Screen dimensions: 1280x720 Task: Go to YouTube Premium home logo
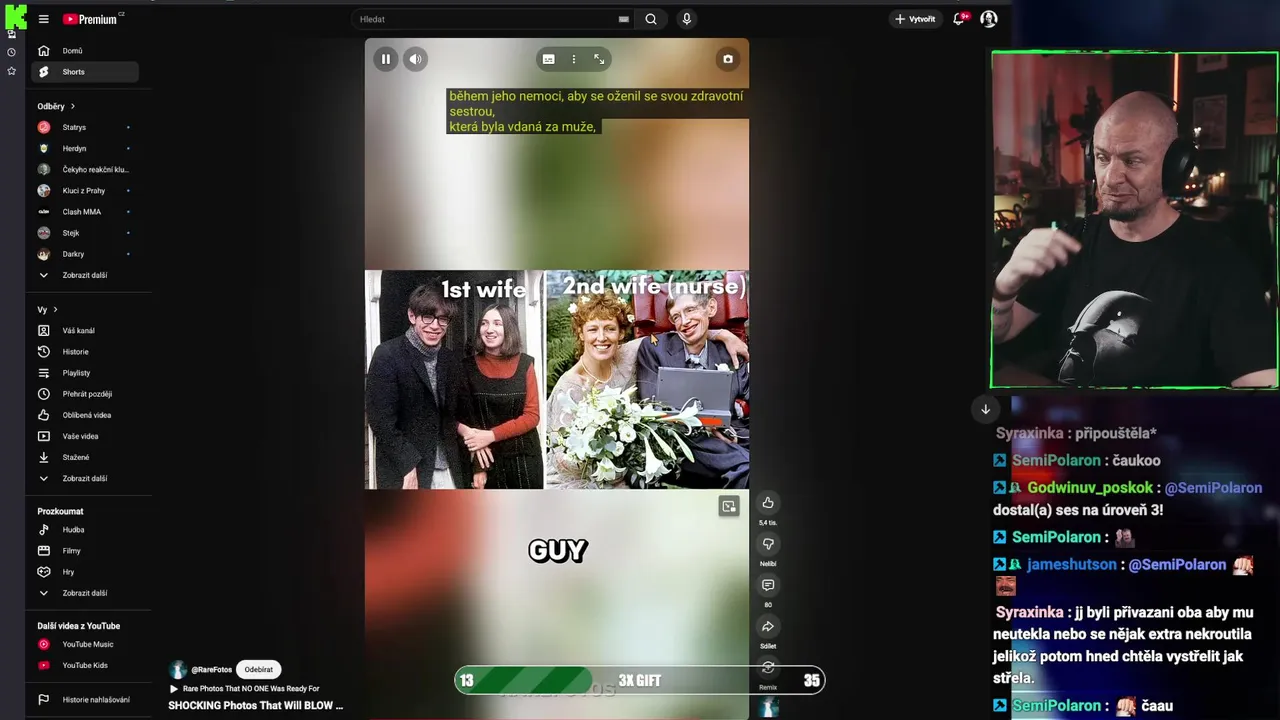pos(92,19)
